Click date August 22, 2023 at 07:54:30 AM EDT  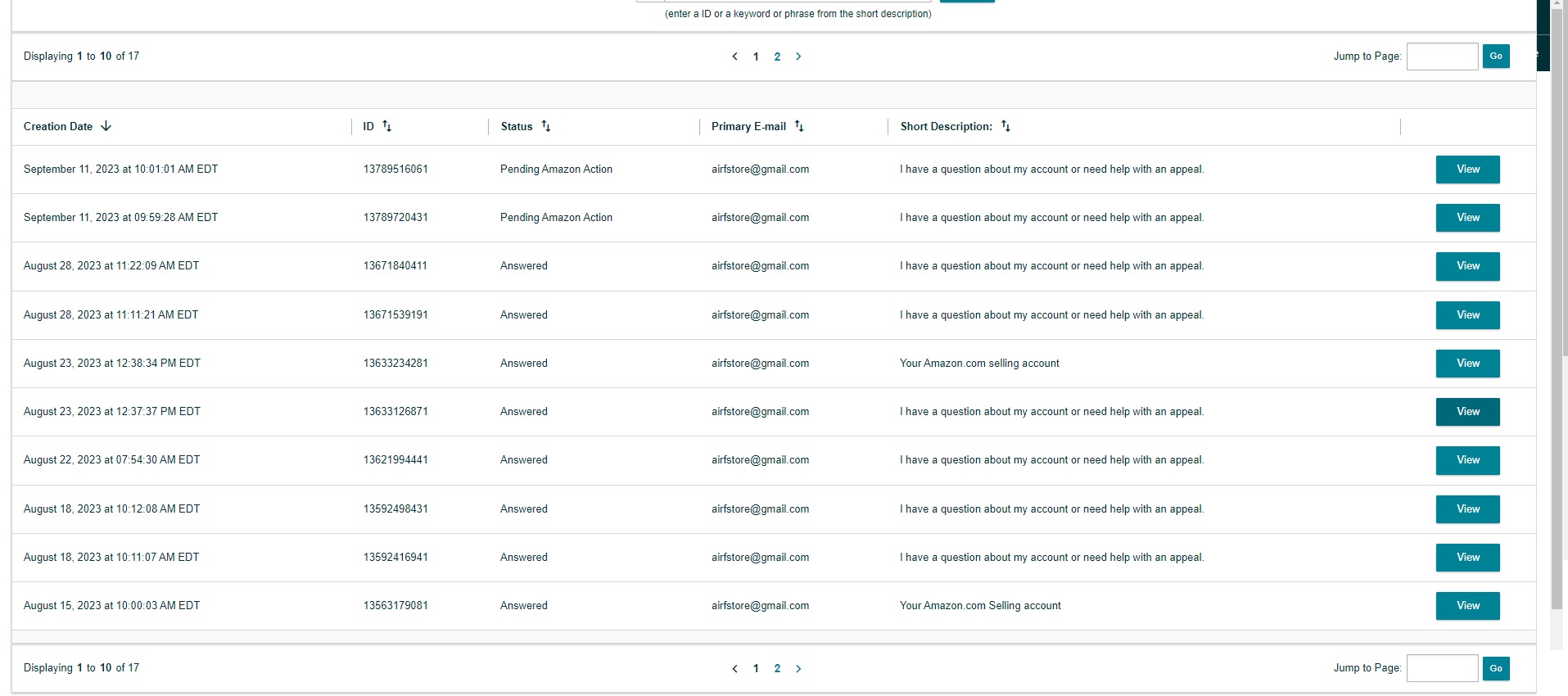(111, 460)
